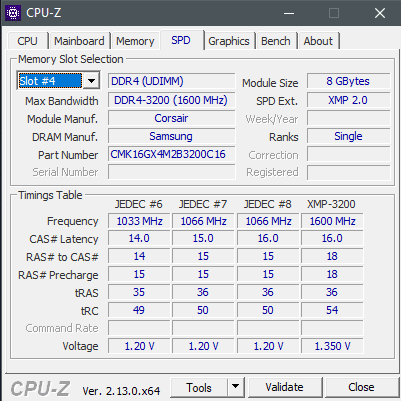Image resolution: width=401 pixels, height=401 pixels.
Task: Expand the Slot #4 dropdown arrow
Action: click(91, 80)
